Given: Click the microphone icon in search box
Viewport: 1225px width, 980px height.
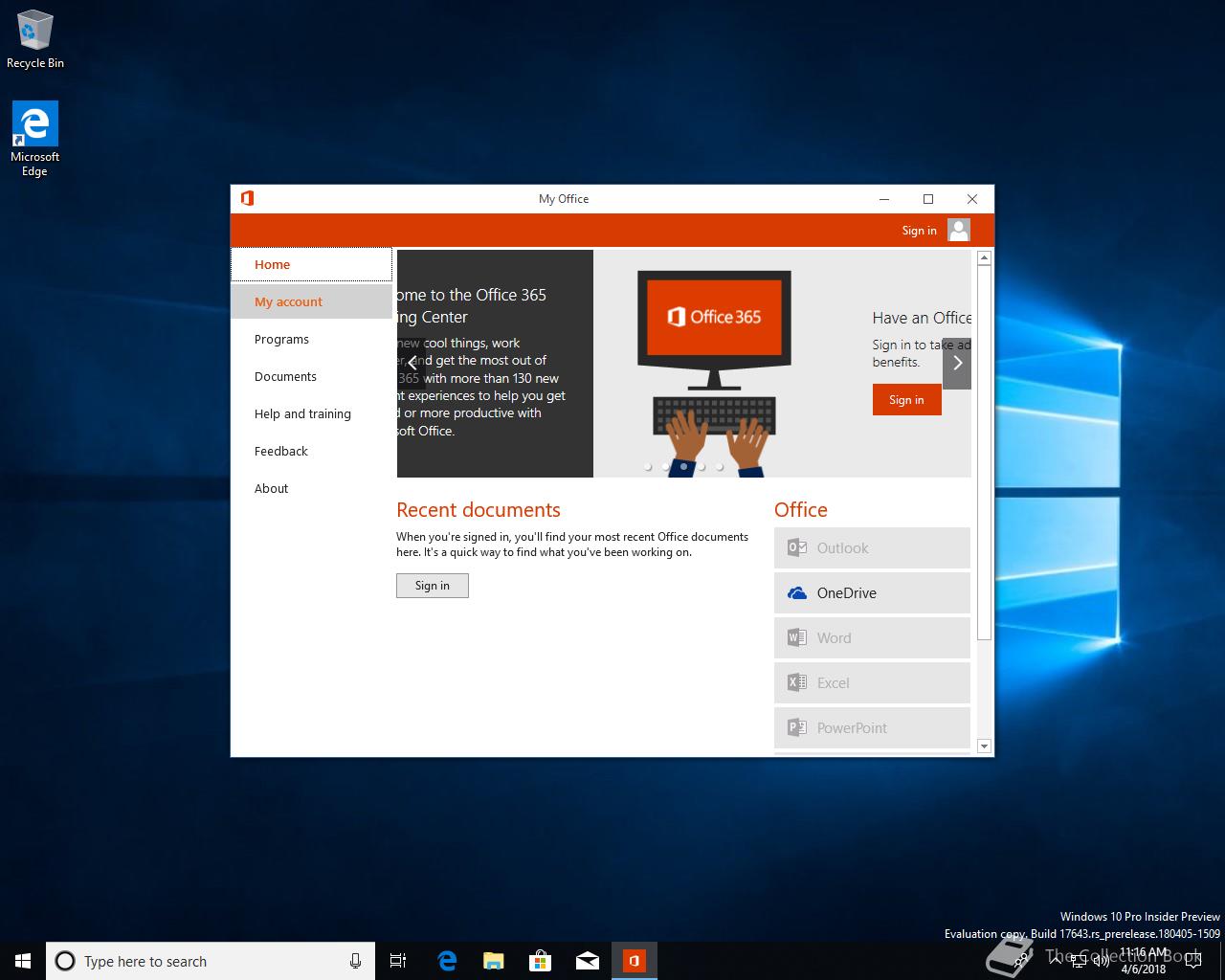Looking at the screenshot, I should (355, 961).
